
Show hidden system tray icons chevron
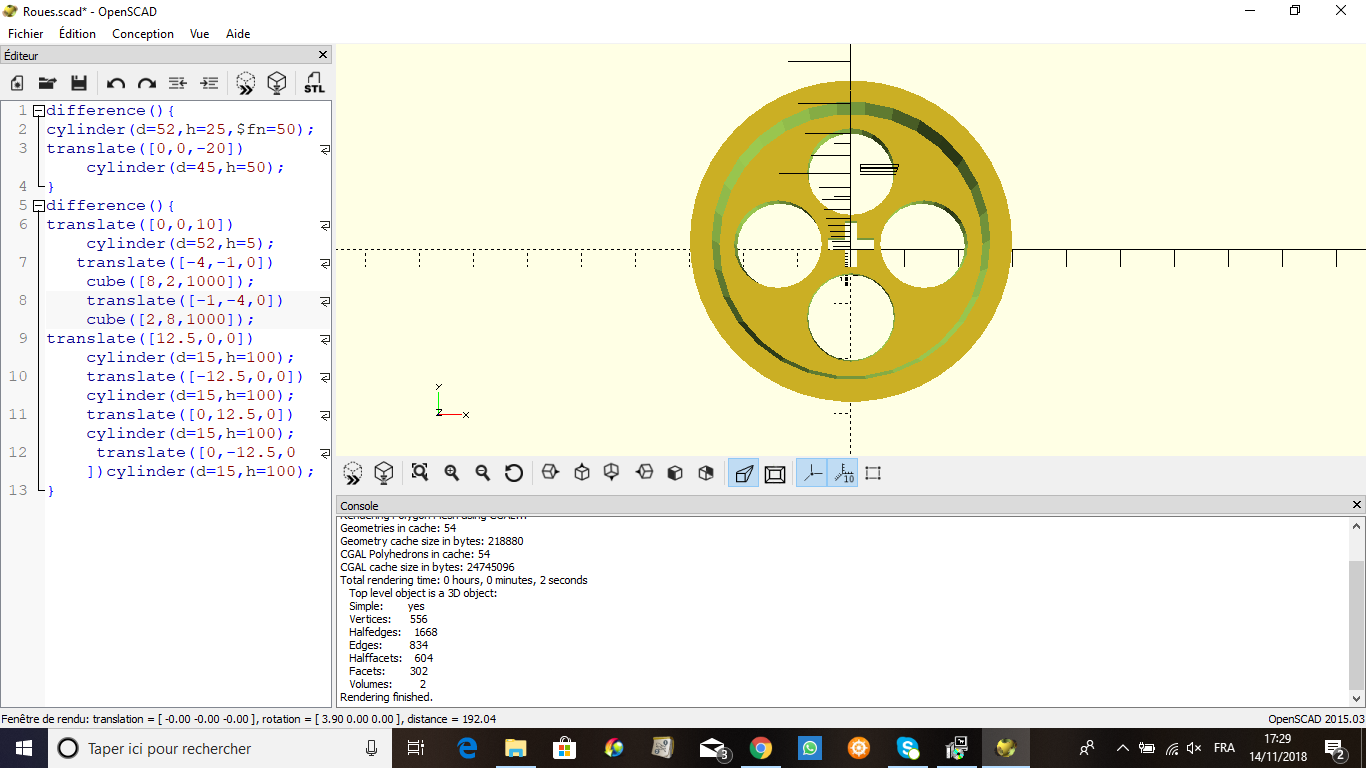(1122, 748)
